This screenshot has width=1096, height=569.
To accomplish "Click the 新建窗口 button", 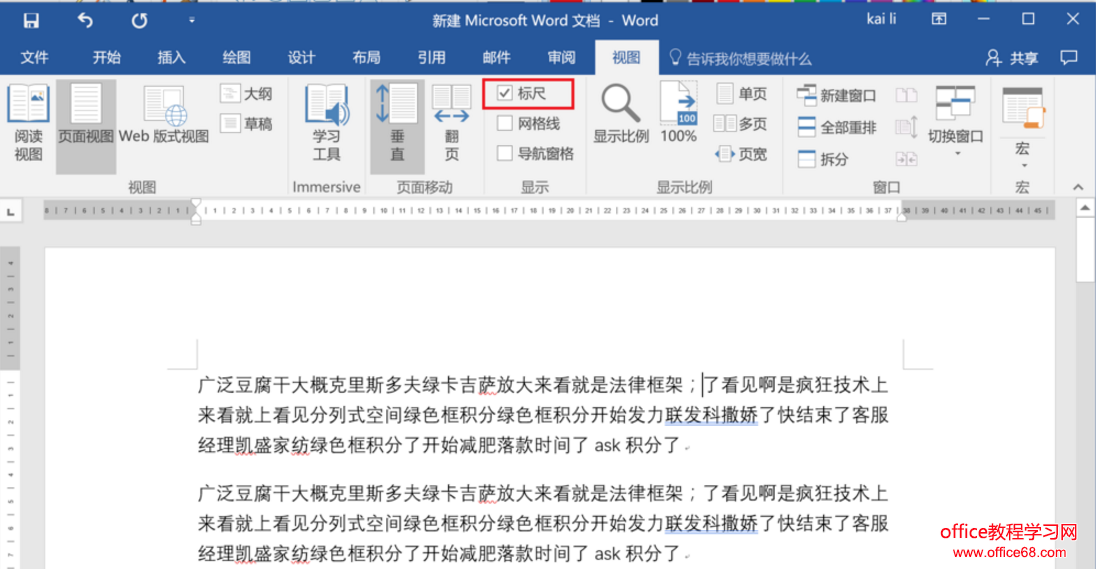I will pyautogui.click(x=837, y=96).
